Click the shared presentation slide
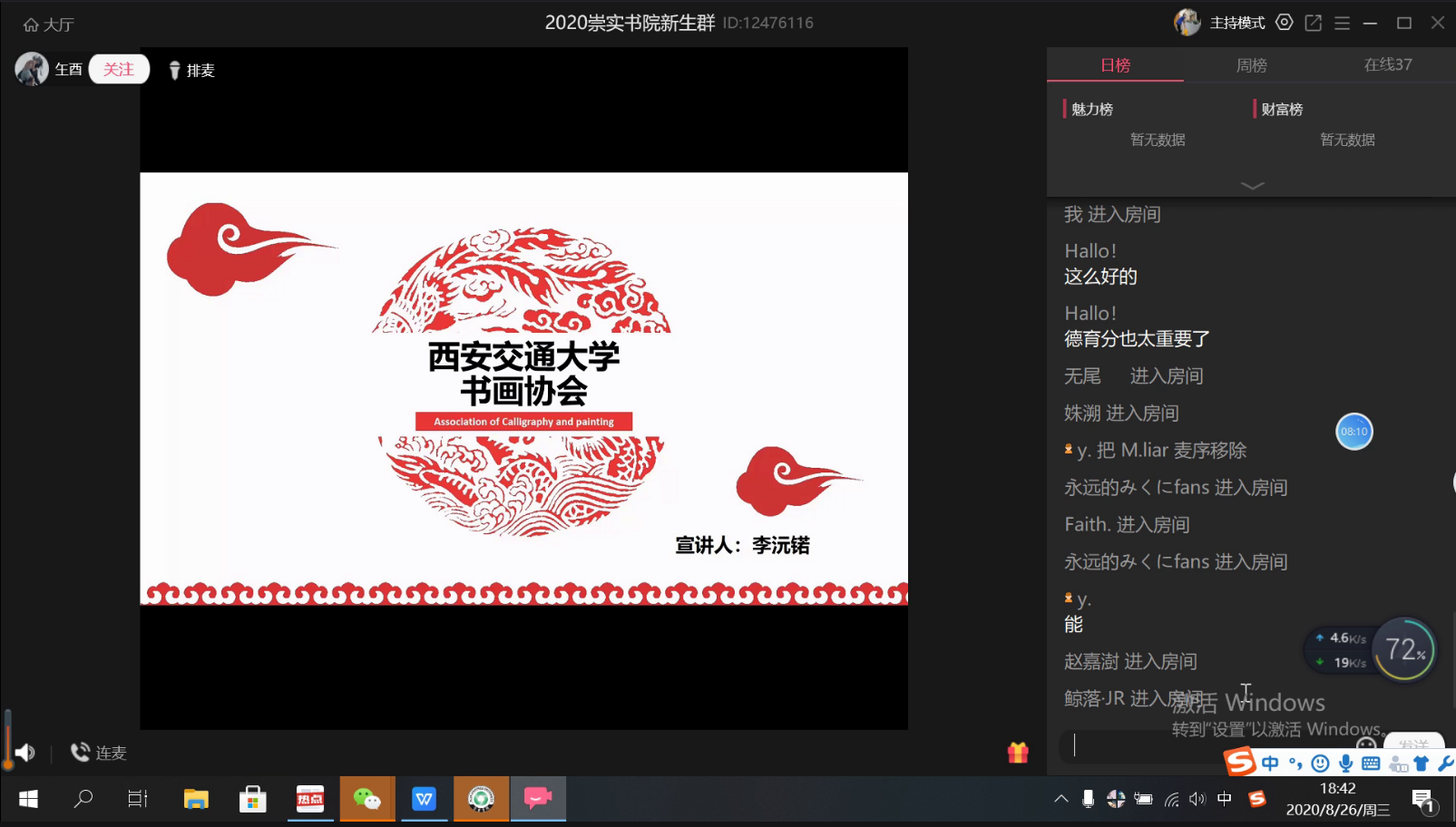The image size is (1456, 827). point(523,388)
